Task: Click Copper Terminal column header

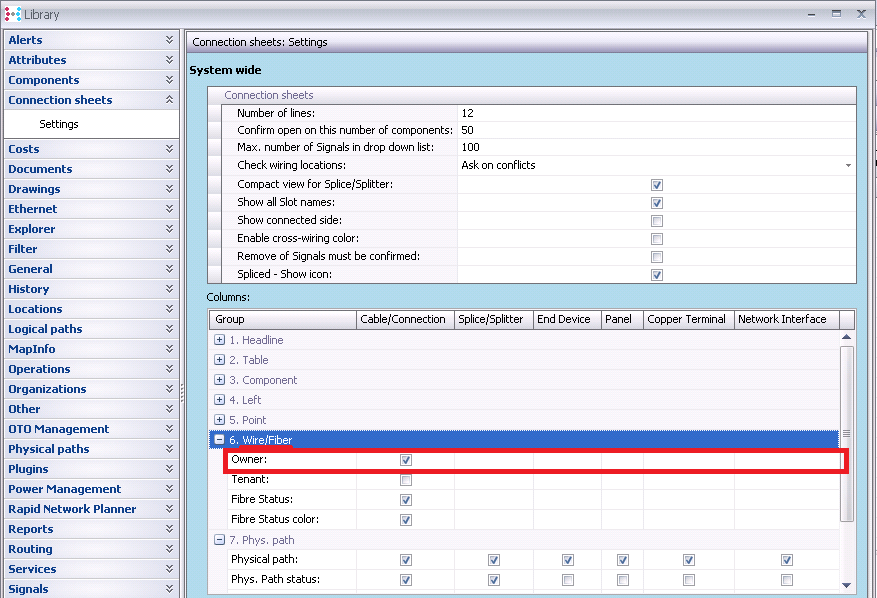Action: click(689, 319)
